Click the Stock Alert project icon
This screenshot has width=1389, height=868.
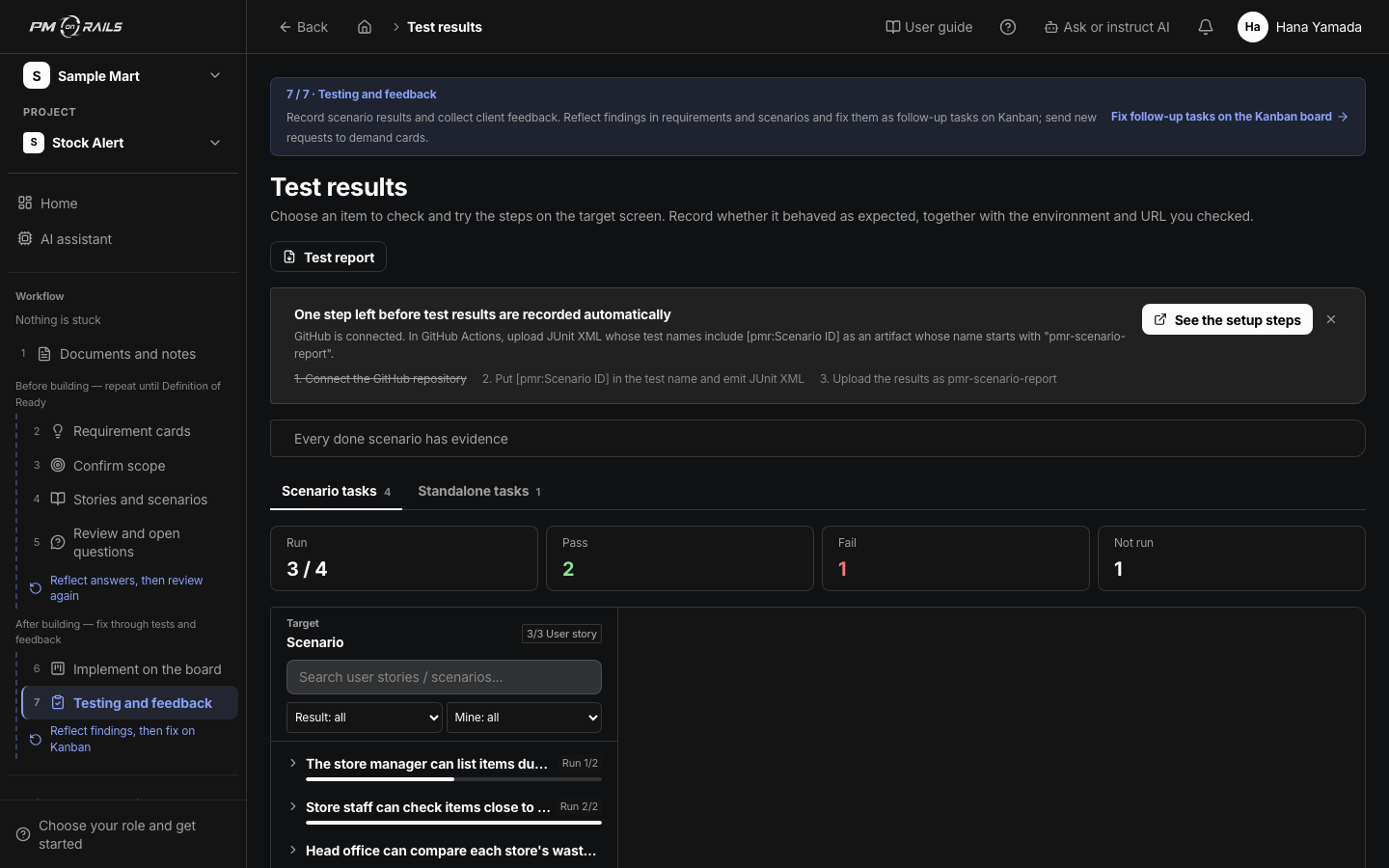[34, 143]
